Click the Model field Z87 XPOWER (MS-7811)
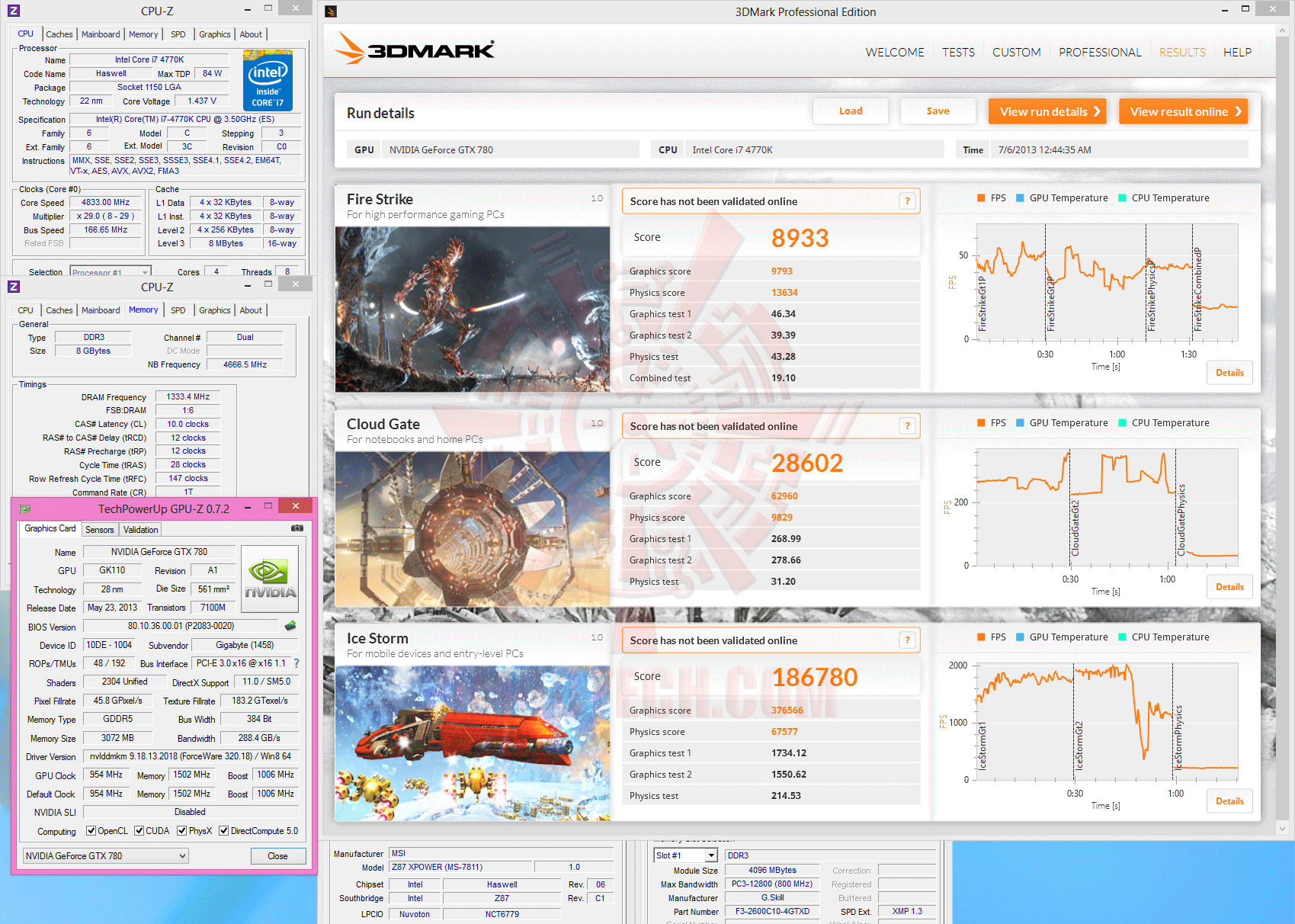Image resolution: width=1295 pixels, height=924 pixels. click(460, 867)
